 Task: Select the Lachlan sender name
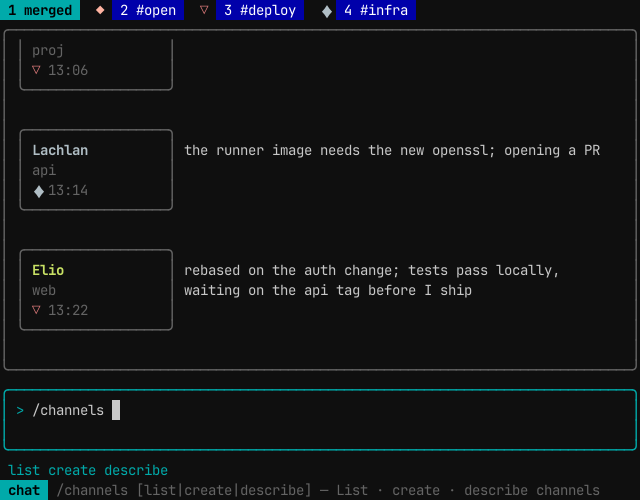(60, 150)
